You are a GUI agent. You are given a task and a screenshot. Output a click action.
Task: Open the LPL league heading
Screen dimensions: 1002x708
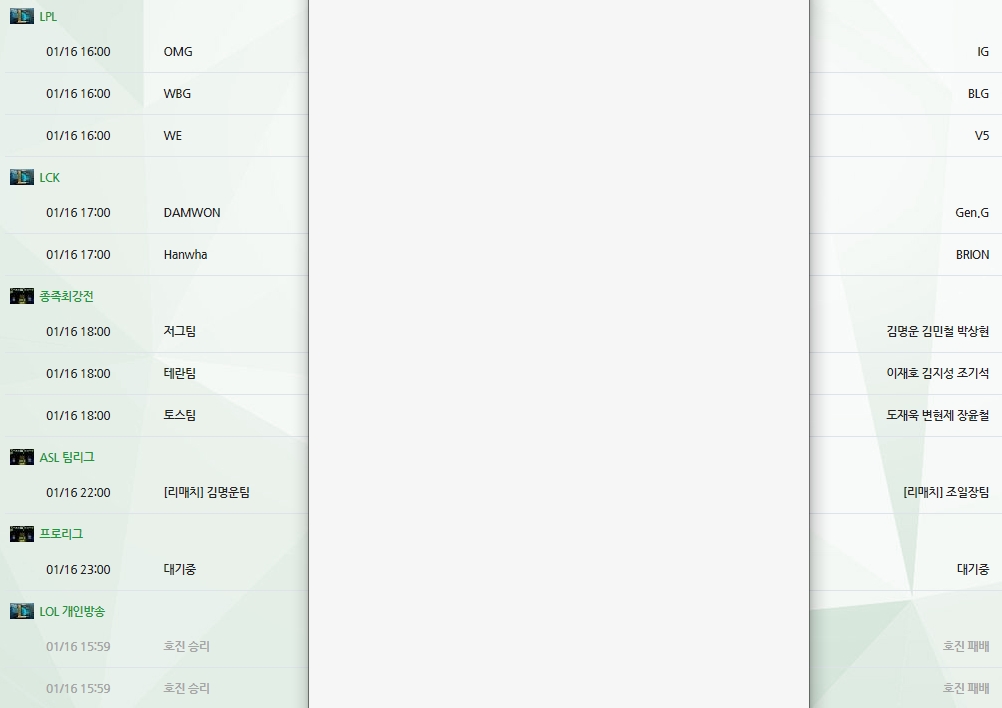click(48, 16)
